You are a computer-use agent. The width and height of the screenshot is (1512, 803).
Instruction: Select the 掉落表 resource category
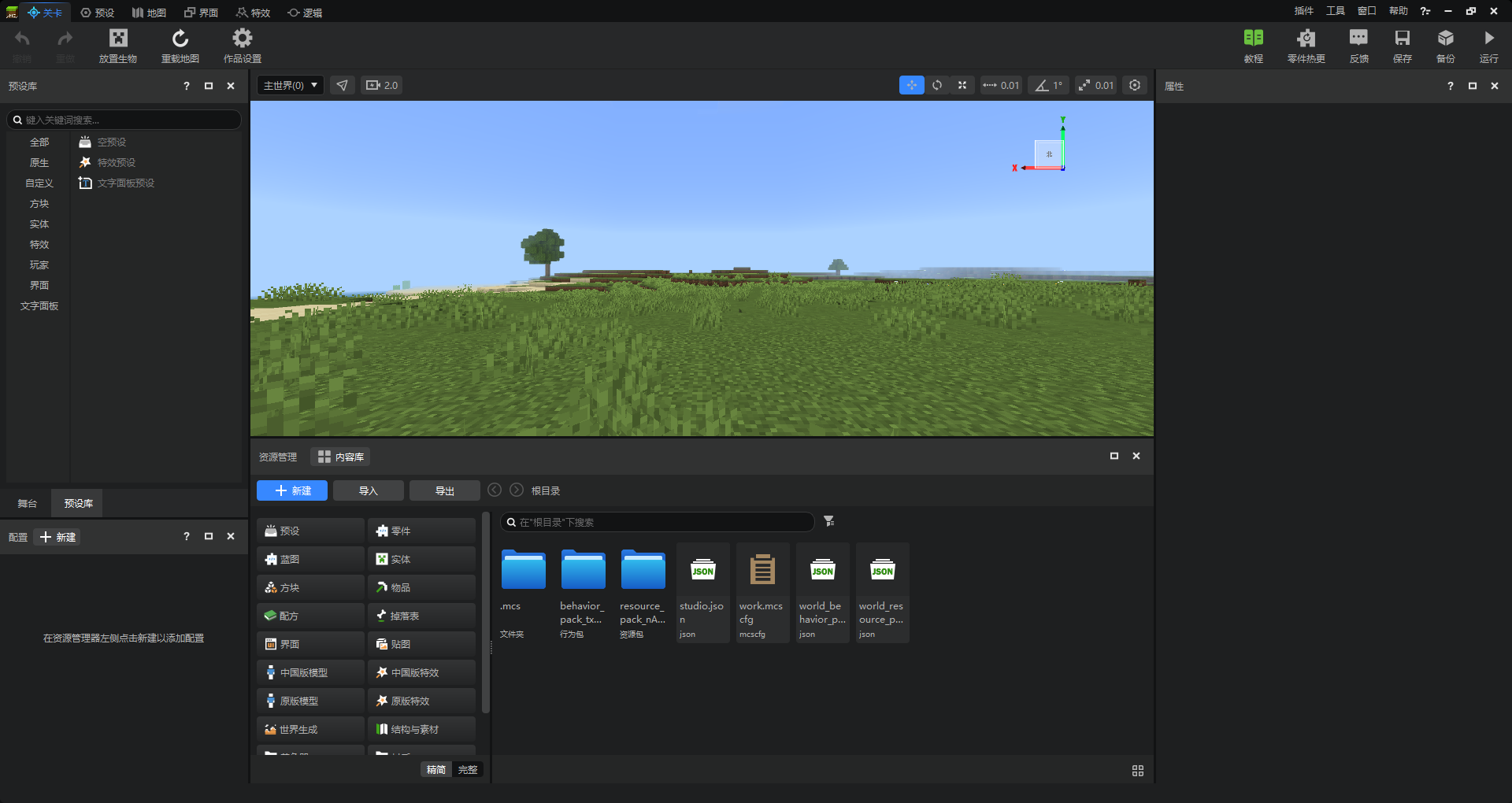pyautogui.click(x=422, y=616)
